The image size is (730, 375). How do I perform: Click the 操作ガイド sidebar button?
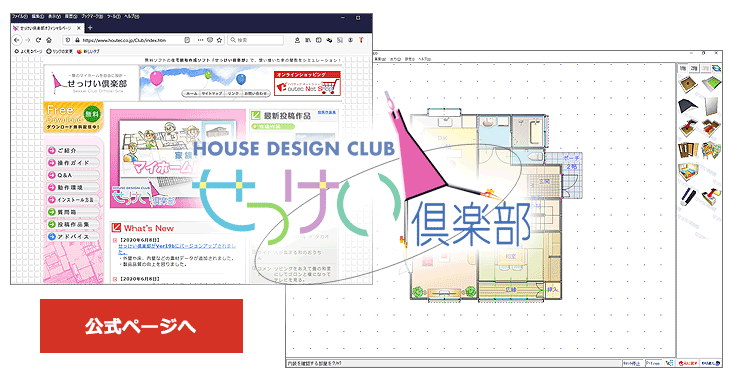point(74,163)
